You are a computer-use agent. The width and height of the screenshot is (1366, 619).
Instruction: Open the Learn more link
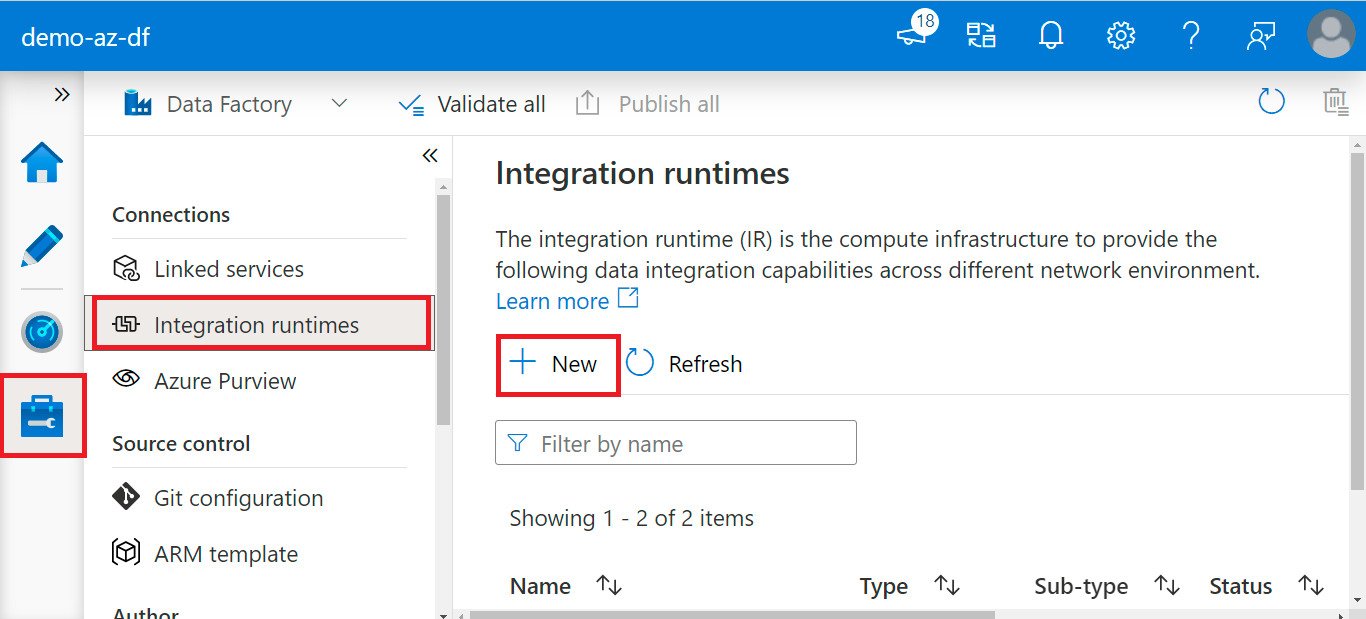[x=567, y=300]
